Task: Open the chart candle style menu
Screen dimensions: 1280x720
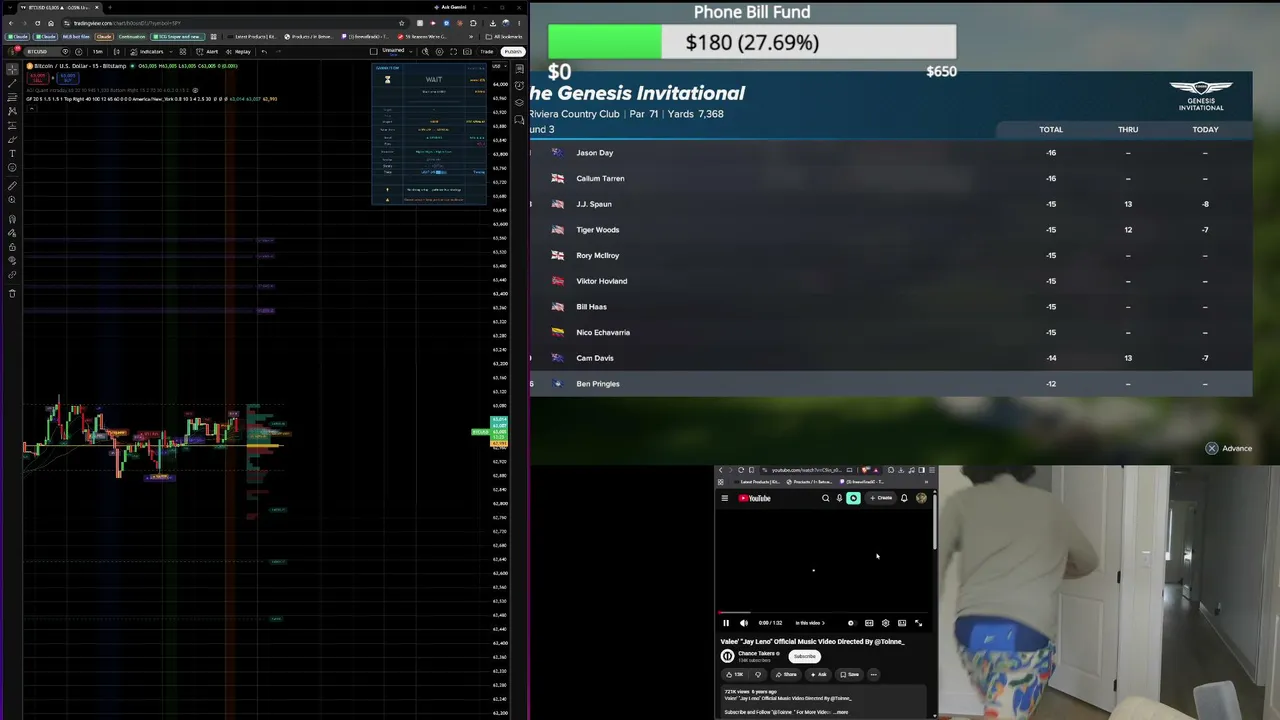Action: click(117, 51)
